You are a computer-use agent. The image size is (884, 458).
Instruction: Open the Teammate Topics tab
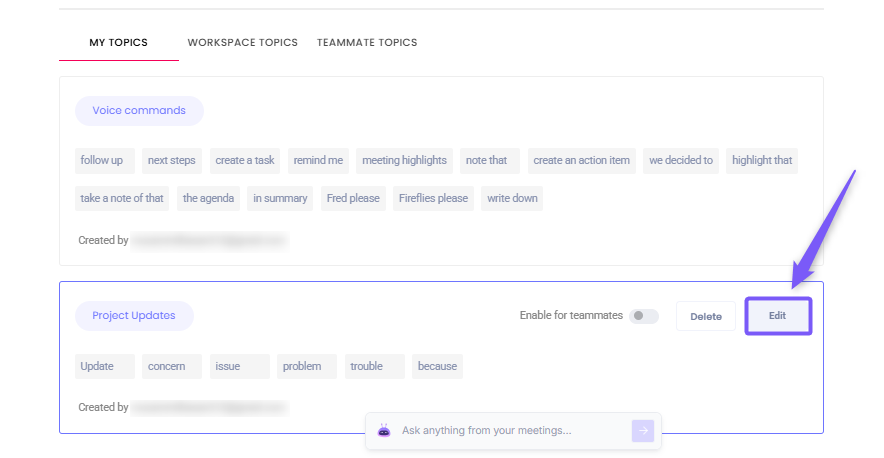click(367, 43)
